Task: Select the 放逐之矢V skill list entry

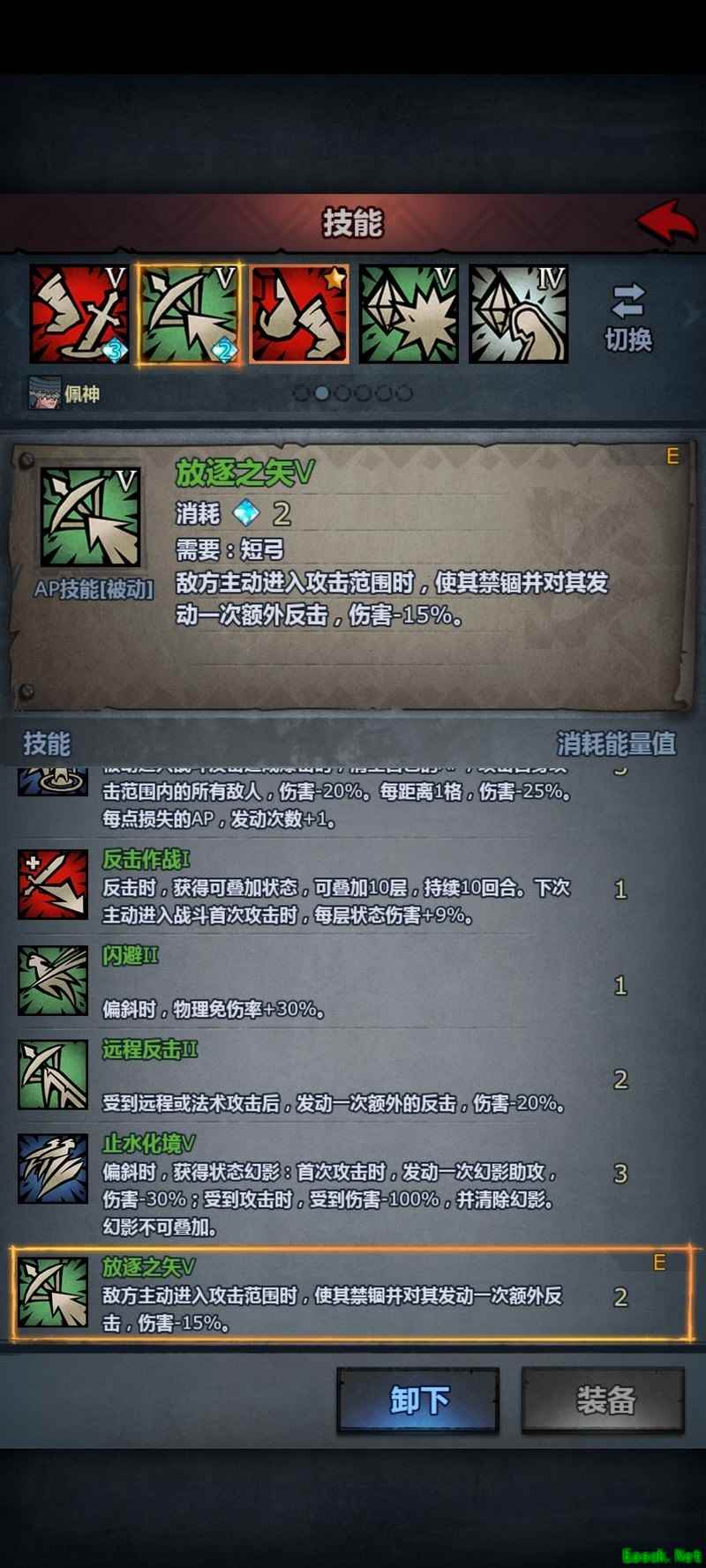Action: click(x=351, y=1294)
